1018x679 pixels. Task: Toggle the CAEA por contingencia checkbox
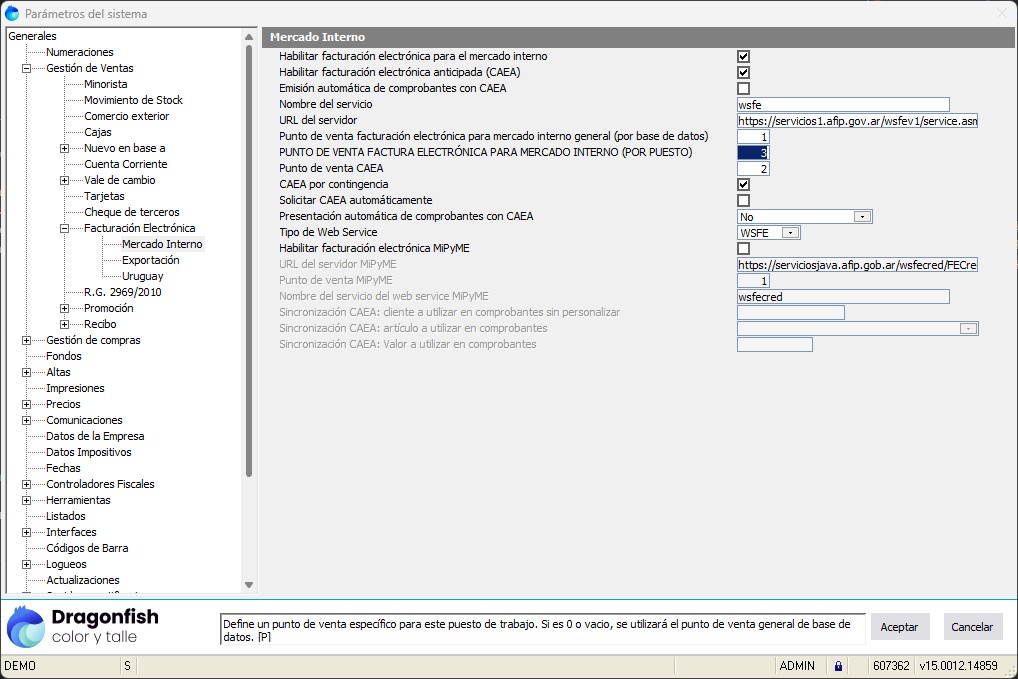coord(743,185)
